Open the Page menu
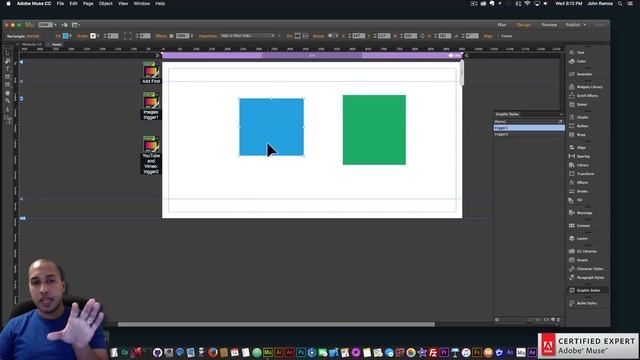 pyautogui.click(x=88, y=3)
